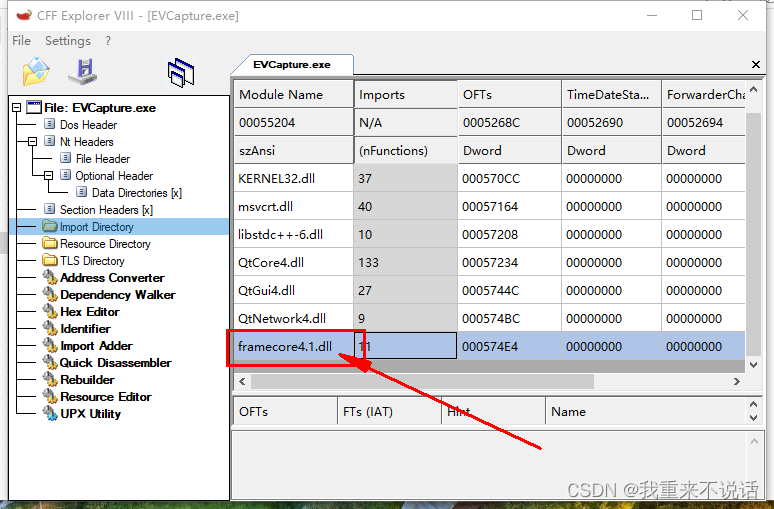This screenshot has width=774, height=509.
Task: Select Dependency Walker in the tree
Action: point(117,295)
